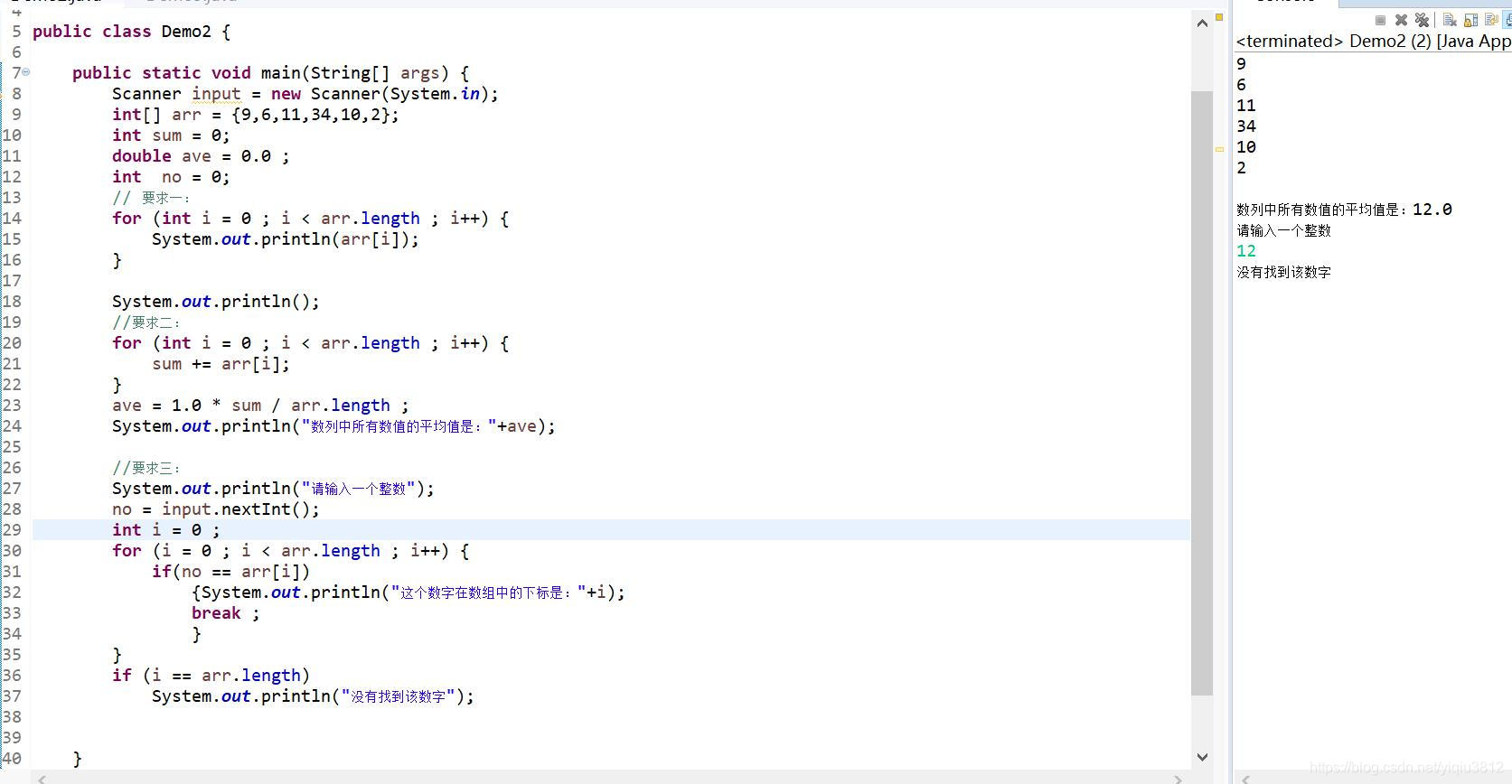Screen dimensions: 1512x784
Task: Click the '// 要求一:' comment on line 13
Action: (151, 198)
